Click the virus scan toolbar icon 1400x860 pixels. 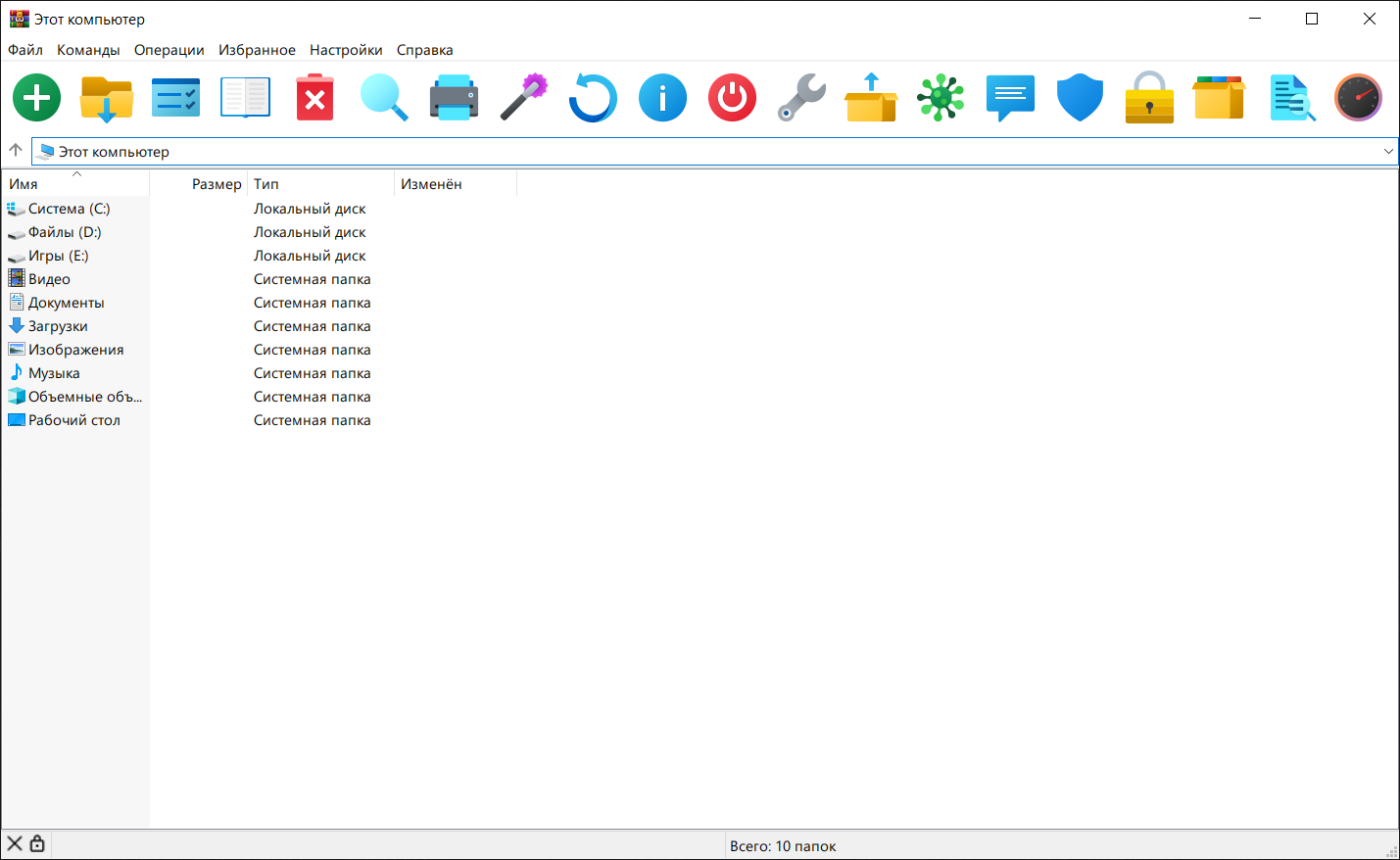[941, 98]
